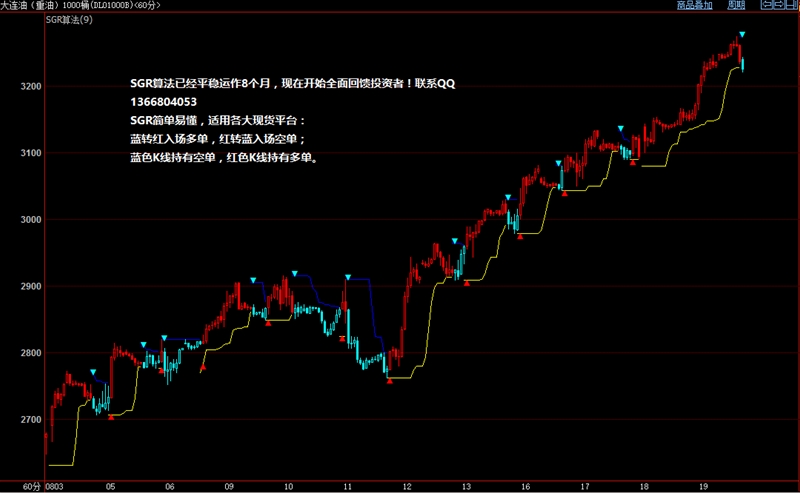Select the cyan sell marker above date 11
This screenshot has width=800, height=493.
coord(348,277)
